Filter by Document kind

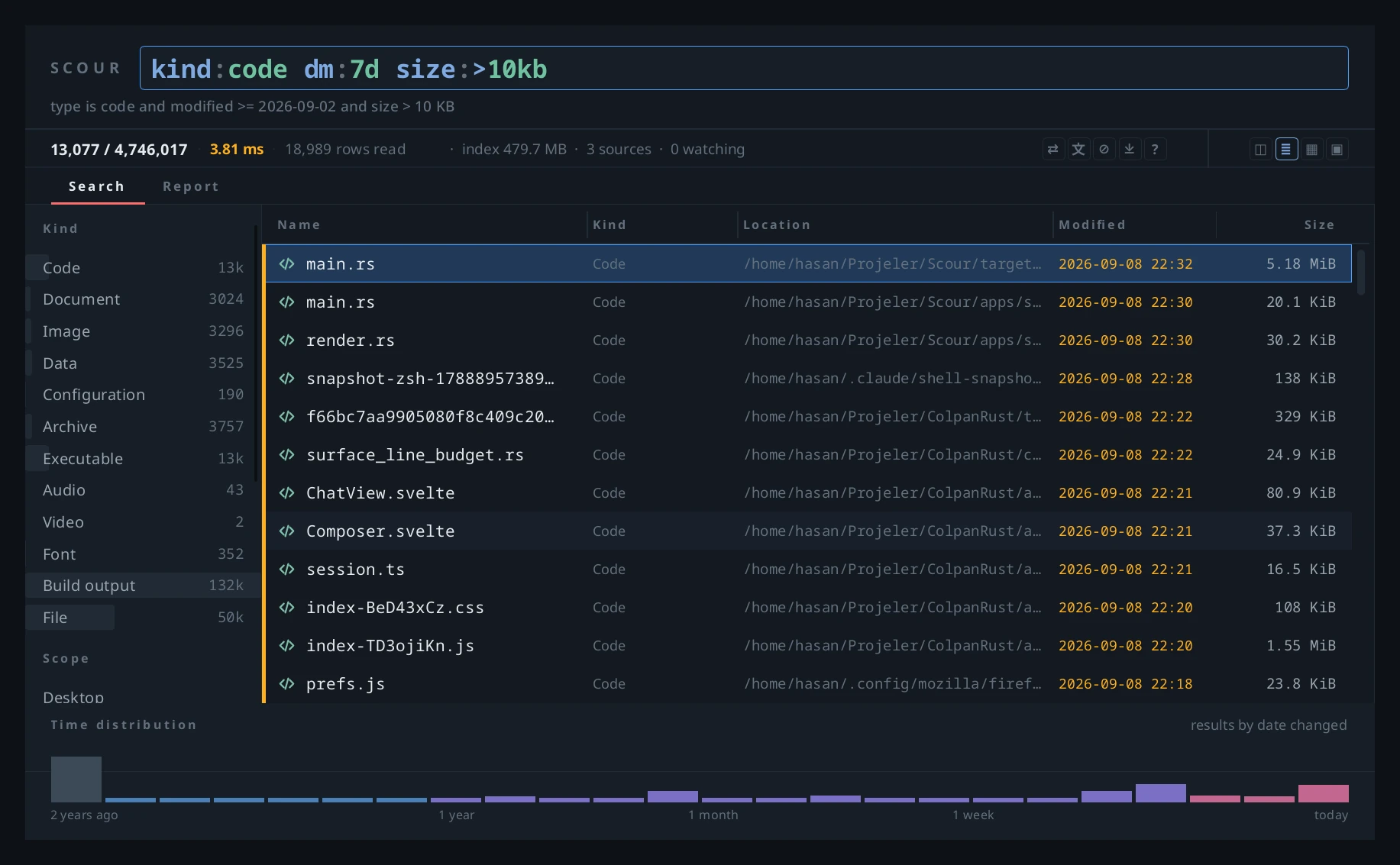point(143,299)
